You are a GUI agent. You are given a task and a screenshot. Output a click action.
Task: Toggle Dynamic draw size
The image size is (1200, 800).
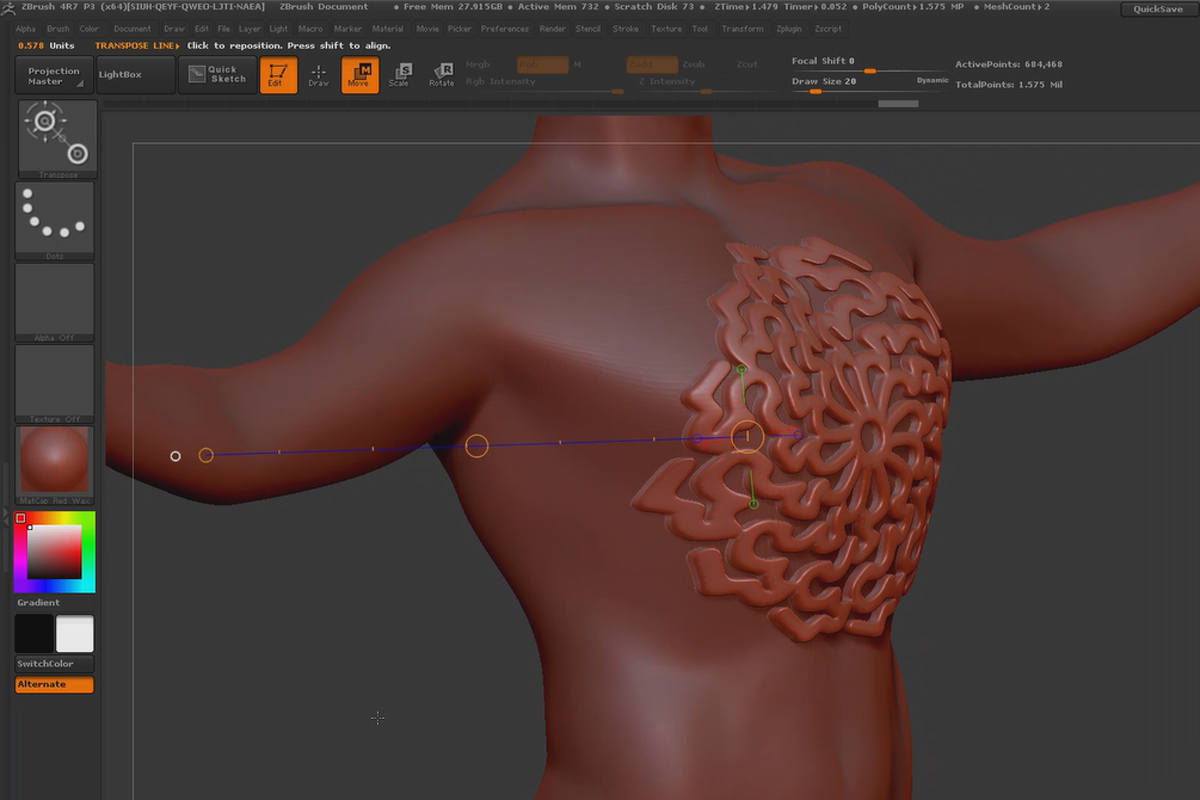932,80
